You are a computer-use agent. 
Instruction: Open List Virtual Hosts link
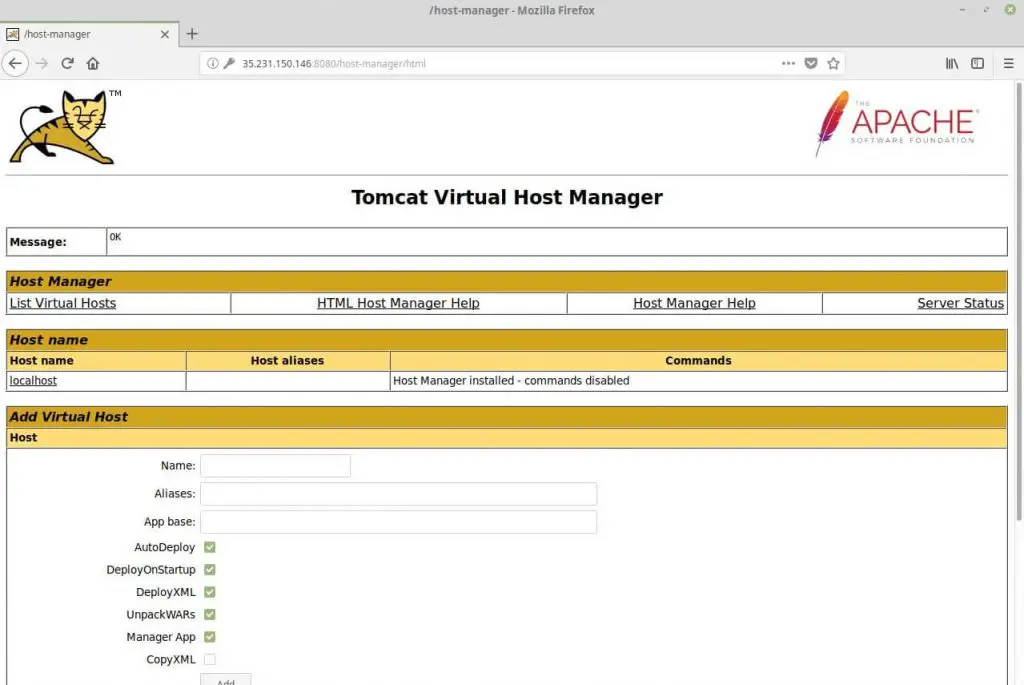coord(63,303)
